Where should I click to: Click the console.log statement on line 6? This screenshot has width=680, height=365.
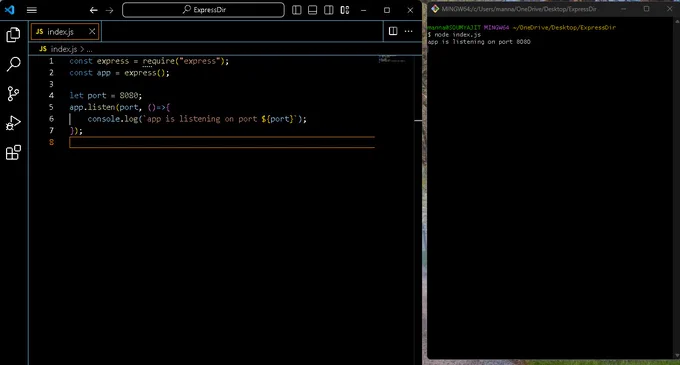[197, 119]
